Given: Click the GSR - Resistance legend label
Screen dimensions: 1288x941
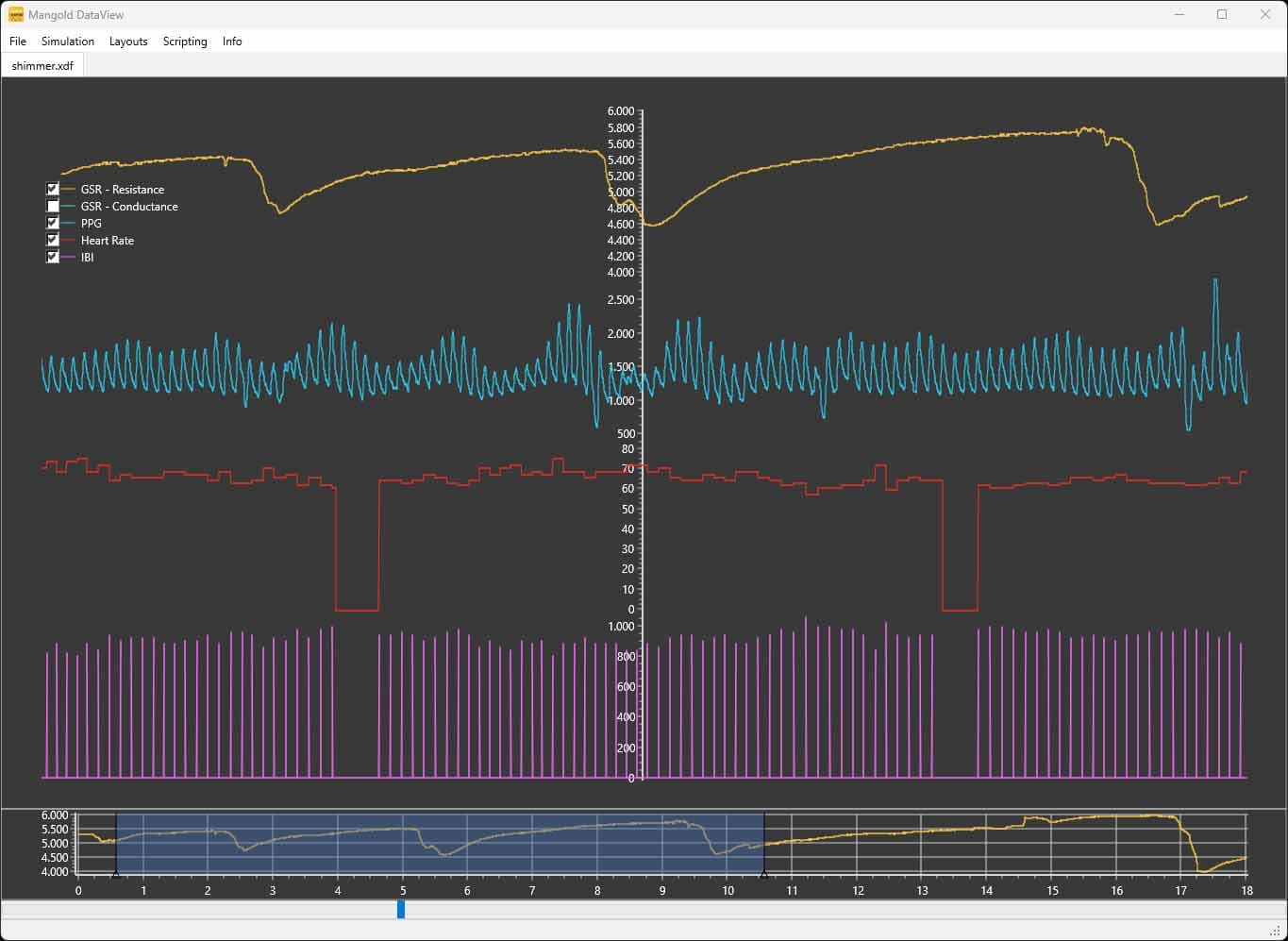Looking at the screenshot, I should point(123,190).
